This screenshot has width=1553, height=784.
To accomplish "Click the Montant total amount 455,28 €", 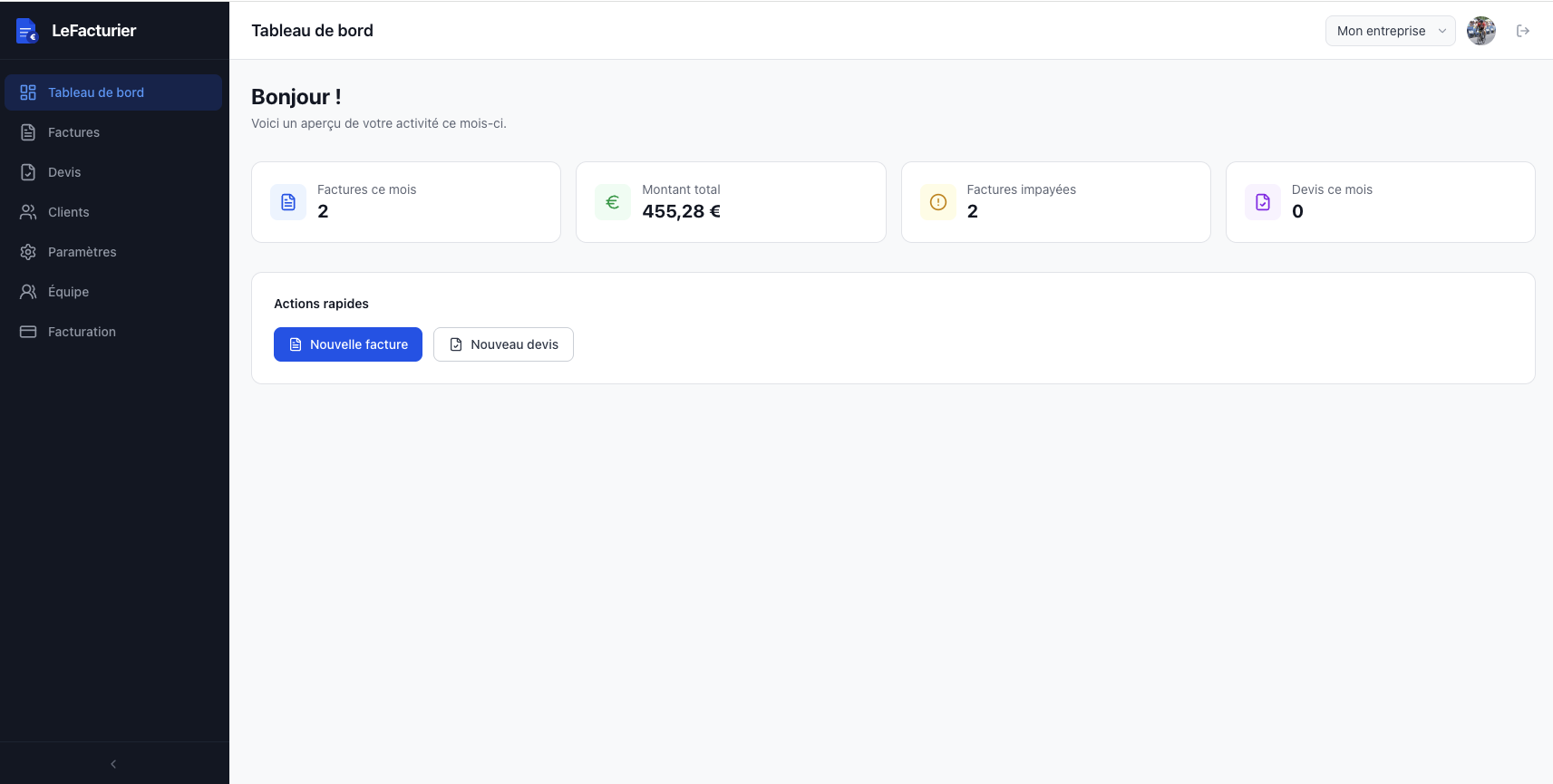I will 681,212.
